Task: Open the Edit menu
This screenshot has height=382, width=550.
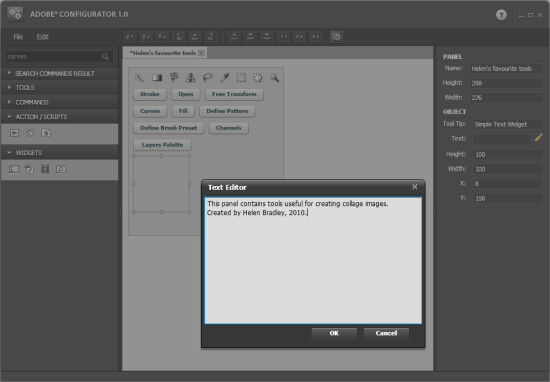Action: click(x=43, y=37)
